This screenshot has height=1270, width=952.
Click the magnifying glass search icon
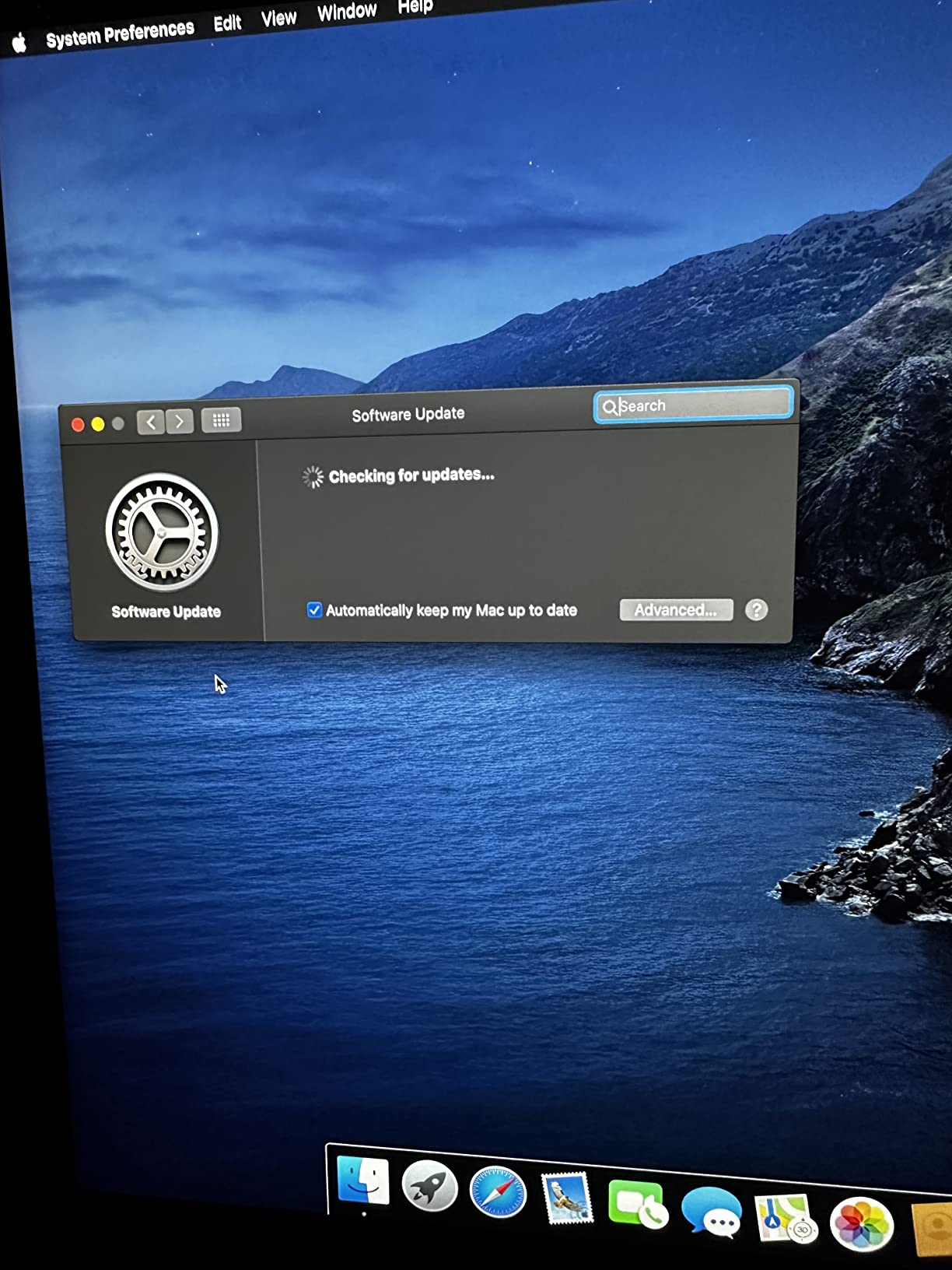(609, 407)
